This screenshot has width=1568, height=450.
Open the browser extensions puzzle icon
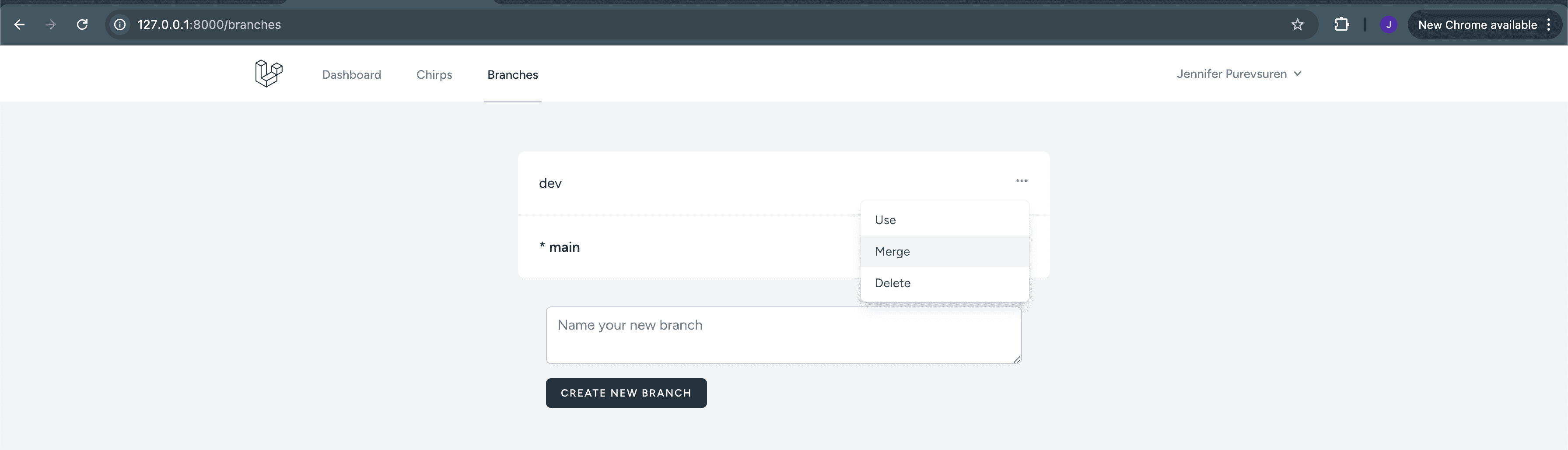point(1341,25)
